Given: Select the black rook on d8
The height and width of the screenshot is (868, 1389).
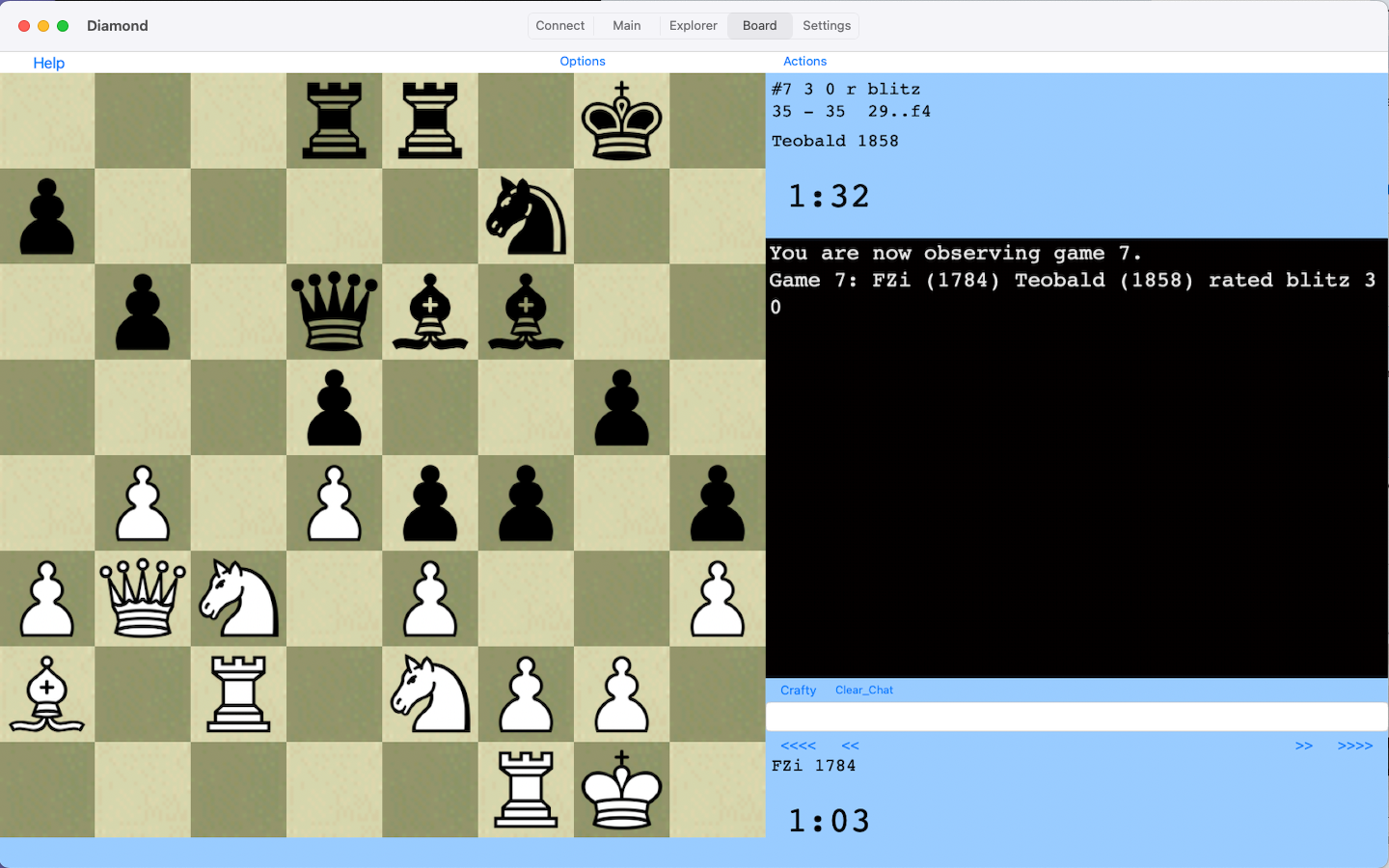Looking at the screenshot, I should (x=335, y=121).
